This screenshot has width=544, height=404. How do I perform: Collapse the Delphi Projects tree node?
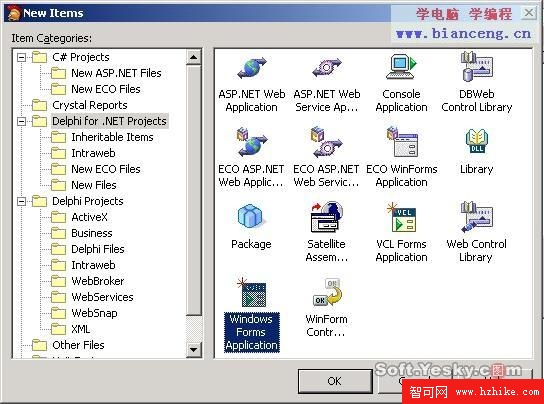click(22, 201)
